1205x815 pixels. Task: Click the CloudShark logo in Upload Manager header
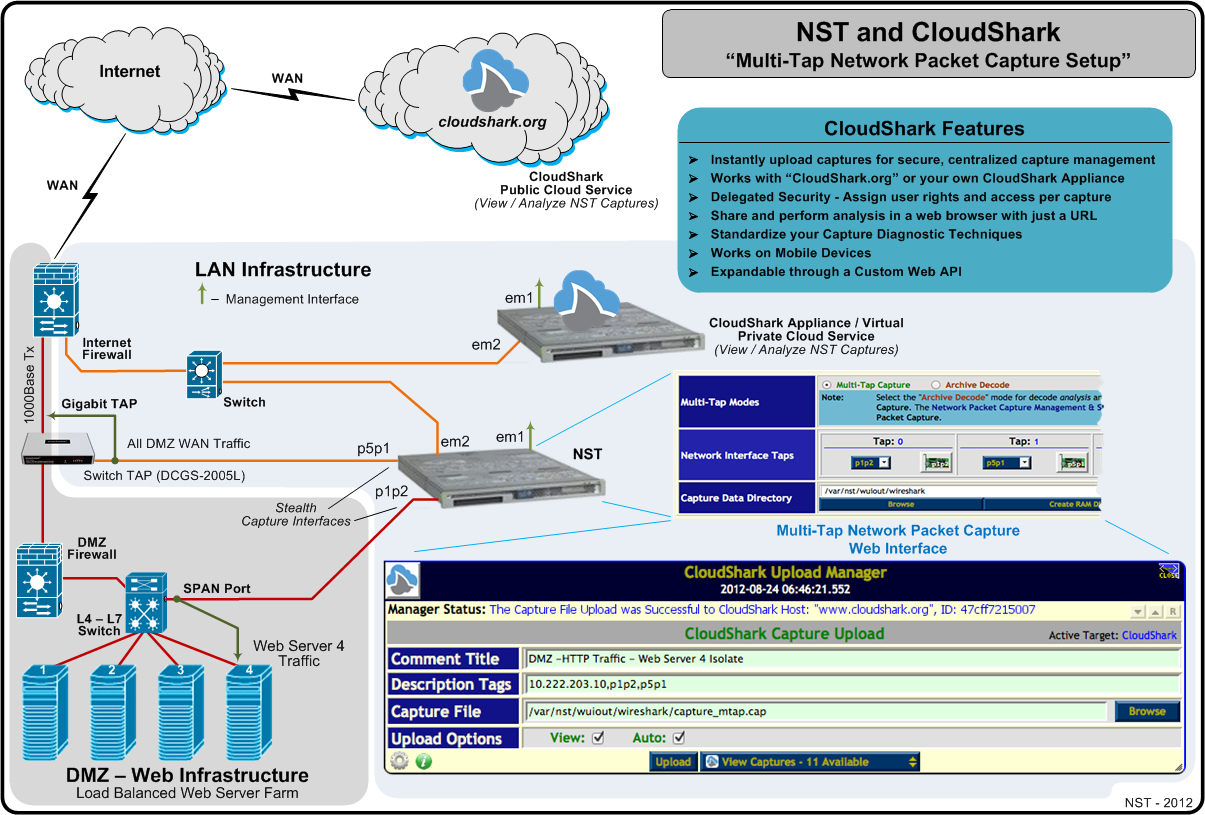(403, 581)
